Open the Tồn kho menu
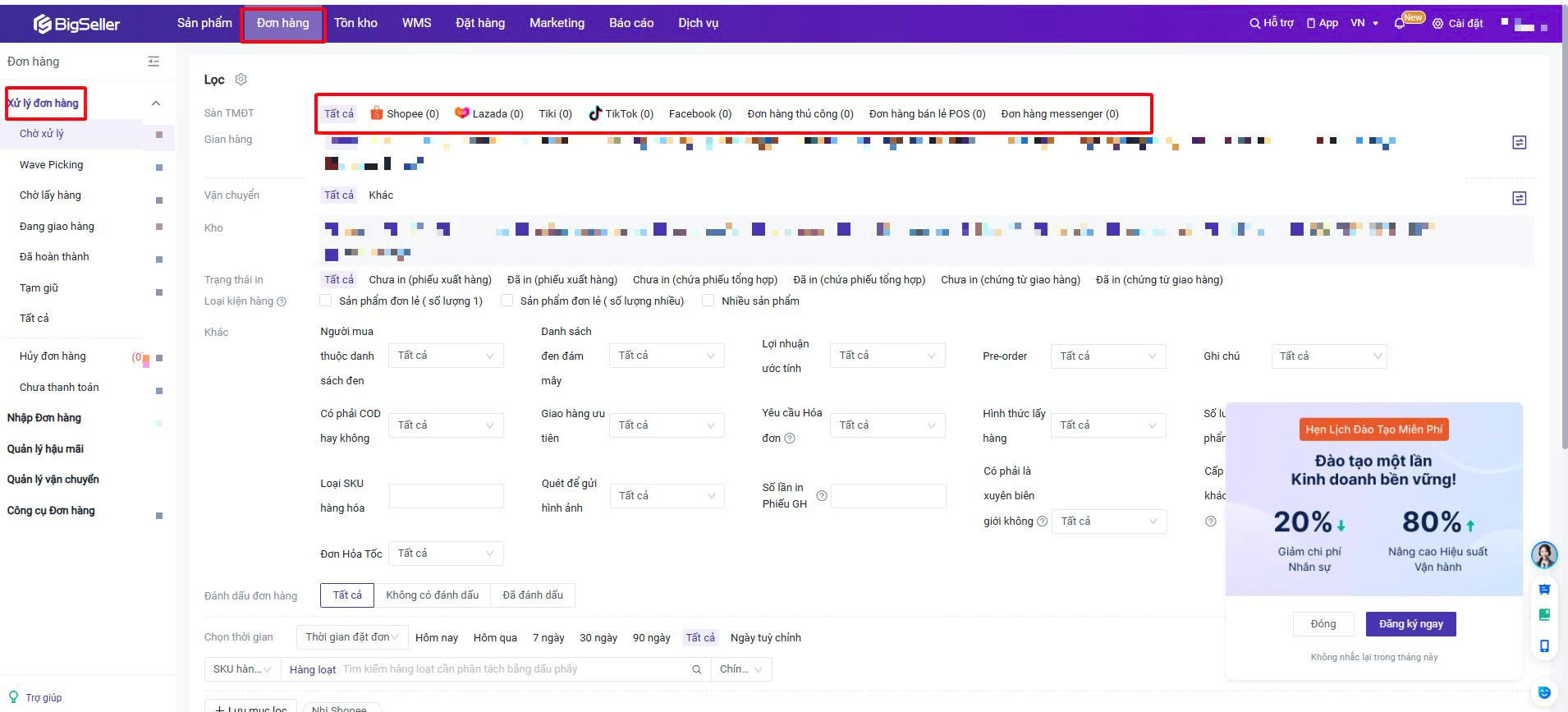The height and width of the screenshot is (712, 1568). pos(355,23)
